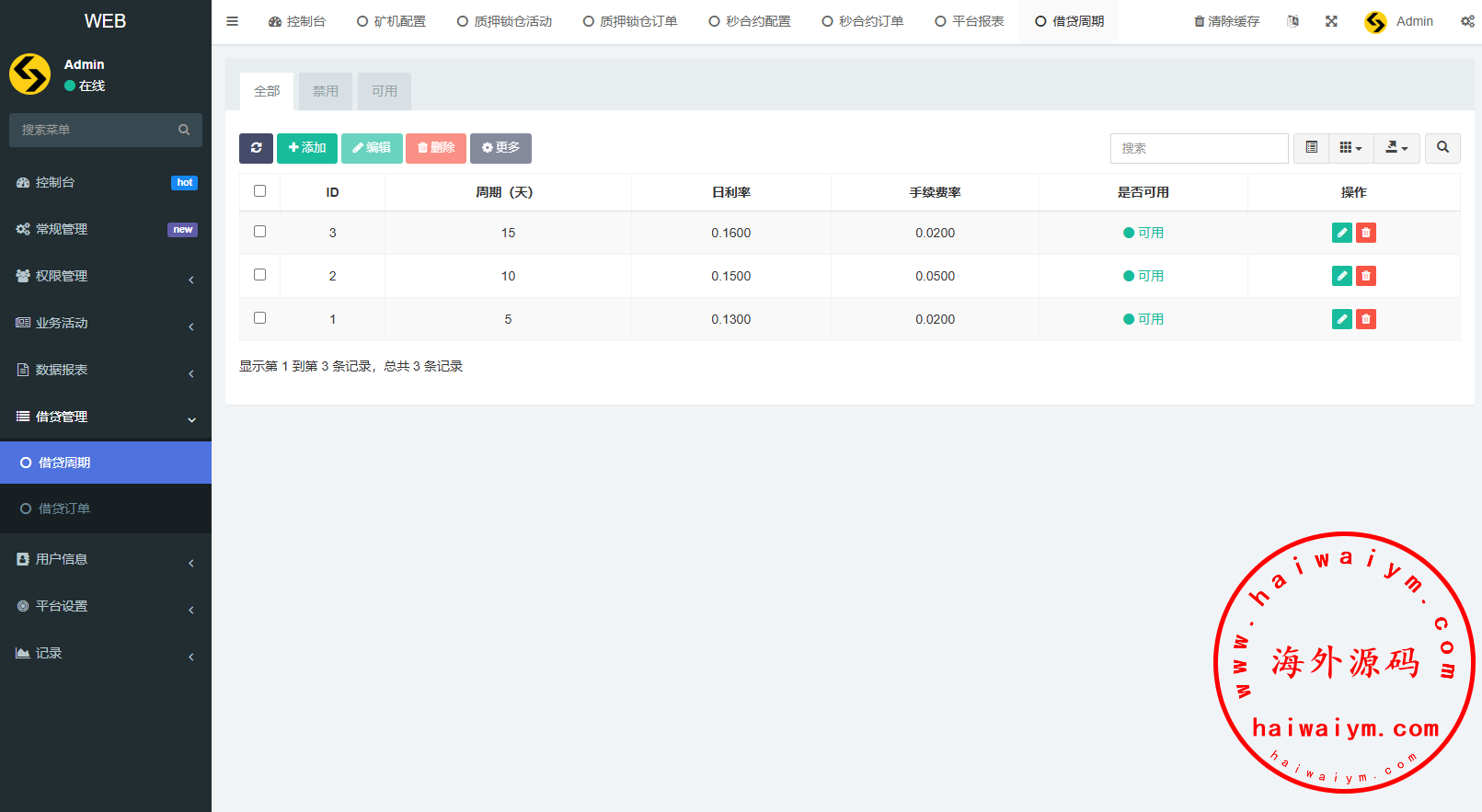Click red delete icon for row ID 1
Screen dimensions: 1482x812
click(x=1366, y=319)
